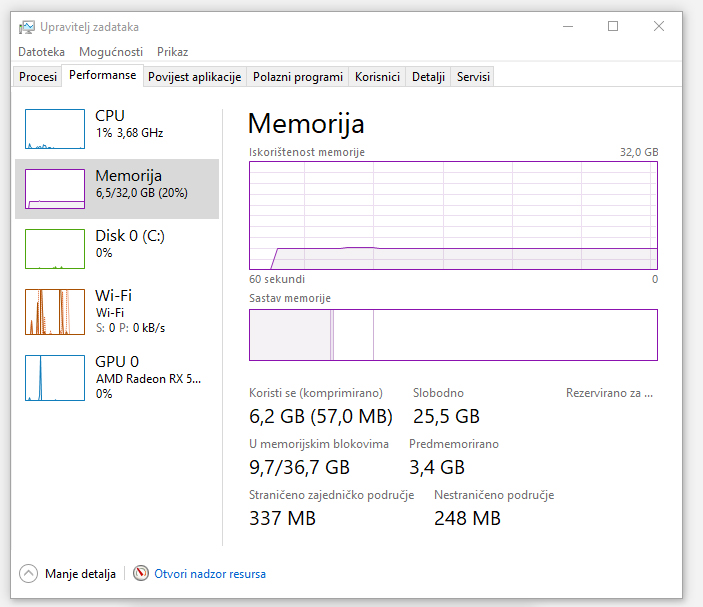Select the Memorija mini graph in sidebar
The height and width of the screenshot is (607, 703).
(x=55, y=189)
